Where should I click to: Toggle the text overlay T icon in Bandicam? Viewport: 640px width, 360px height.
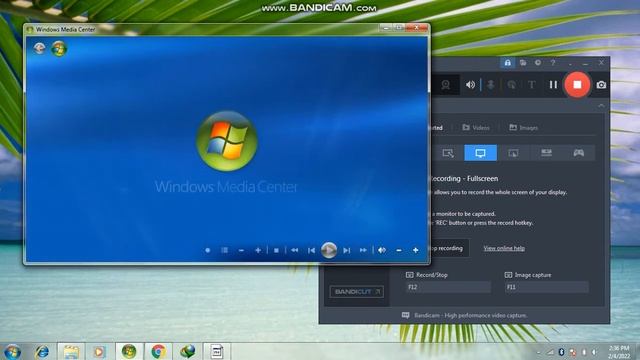click(531, 84)
